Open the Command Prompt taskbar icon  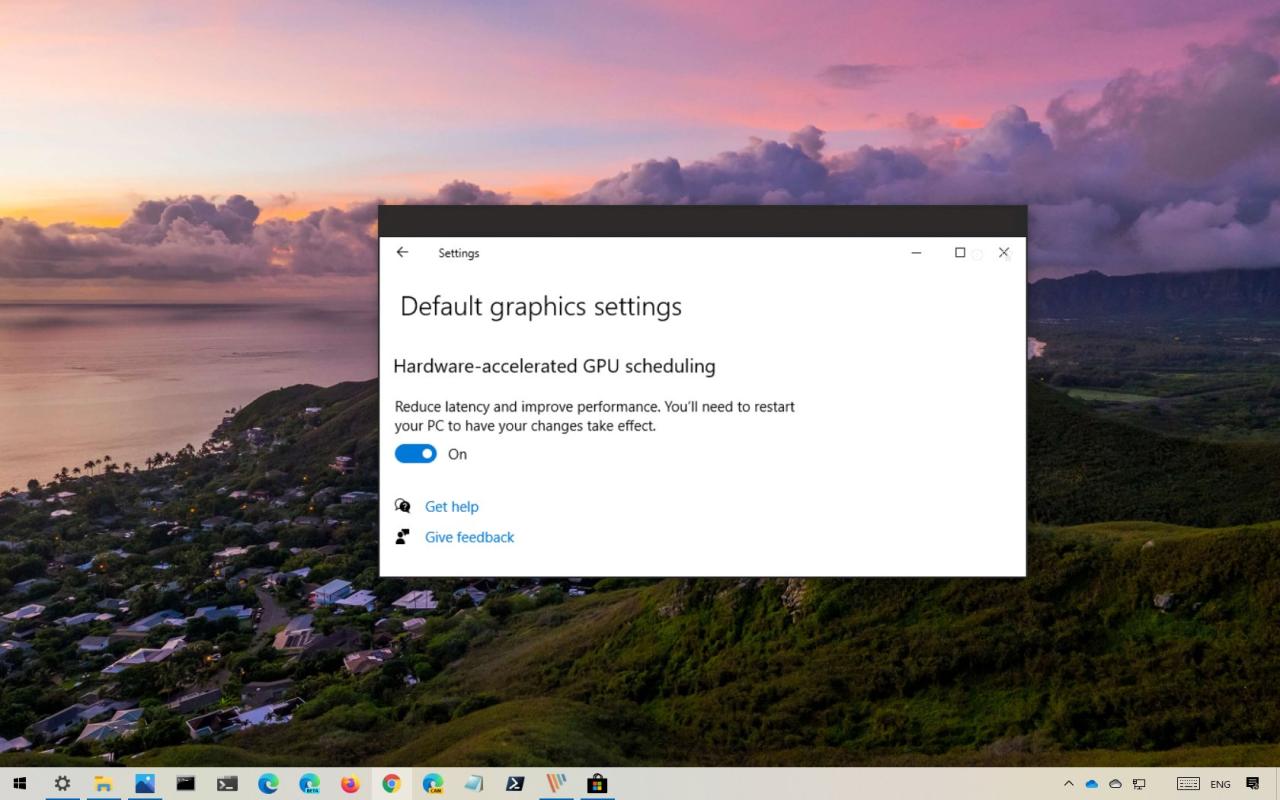coord(185,783)
